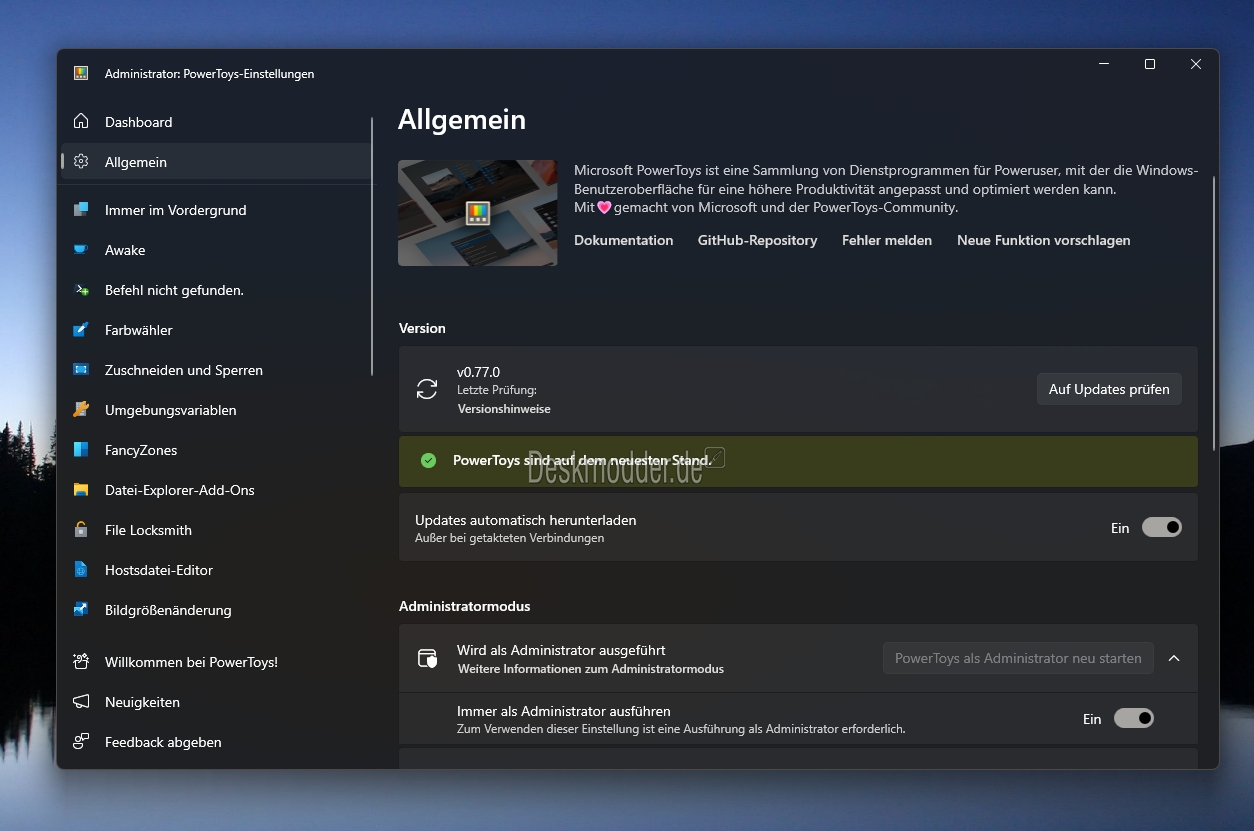Click Neue Funktion vorschlagen link
Viewport: 1254px width, 831px height.
tap(1044, 240)
